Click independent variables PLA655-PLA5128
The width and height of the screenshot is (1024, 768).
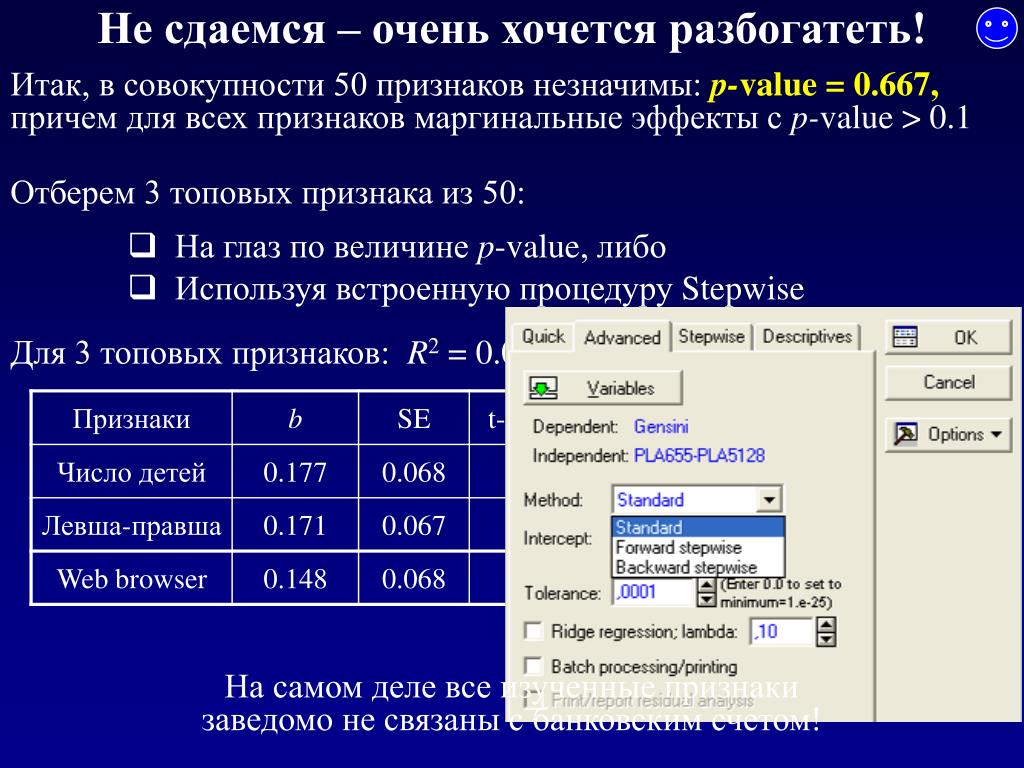coord(699,455)
